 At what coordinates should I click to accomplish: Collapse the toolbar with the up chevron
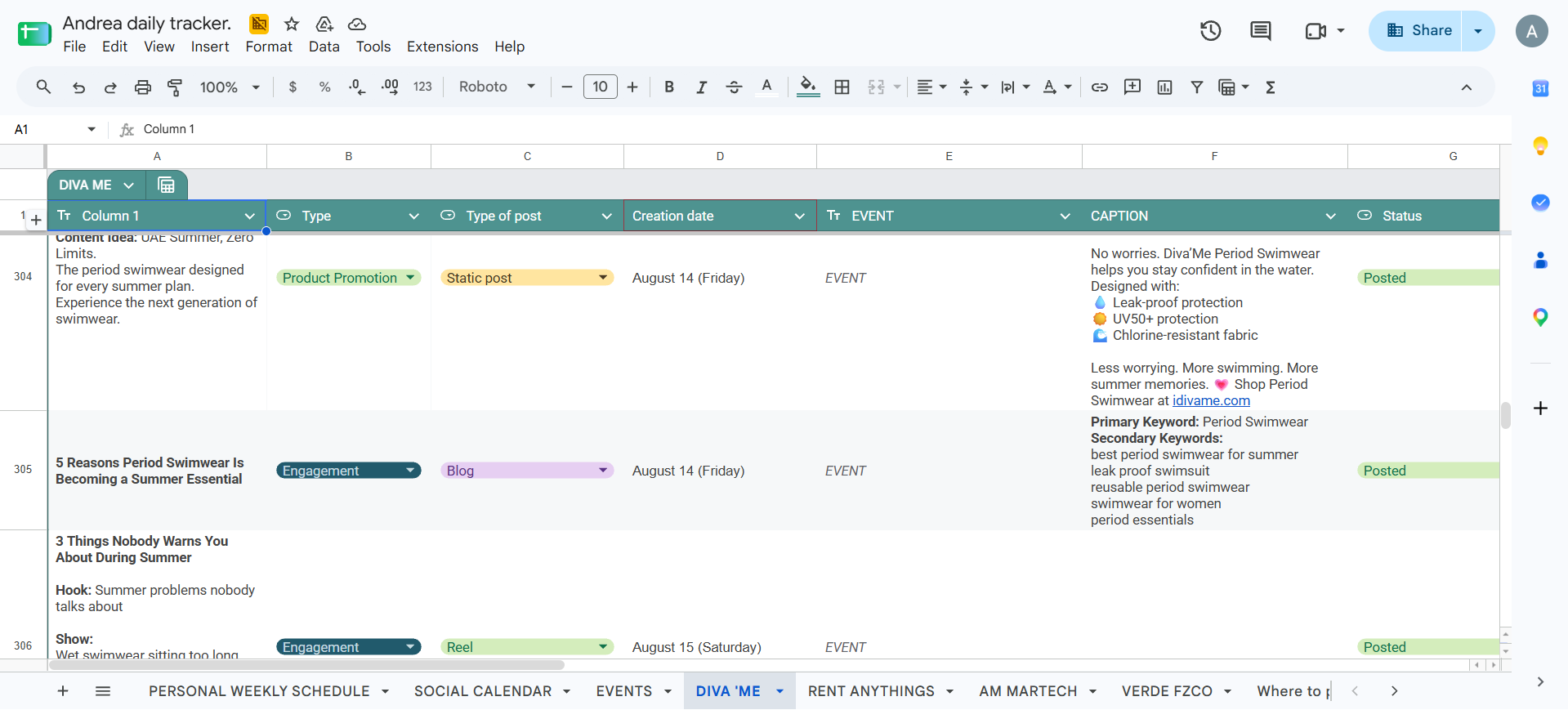pos(1467,87)
